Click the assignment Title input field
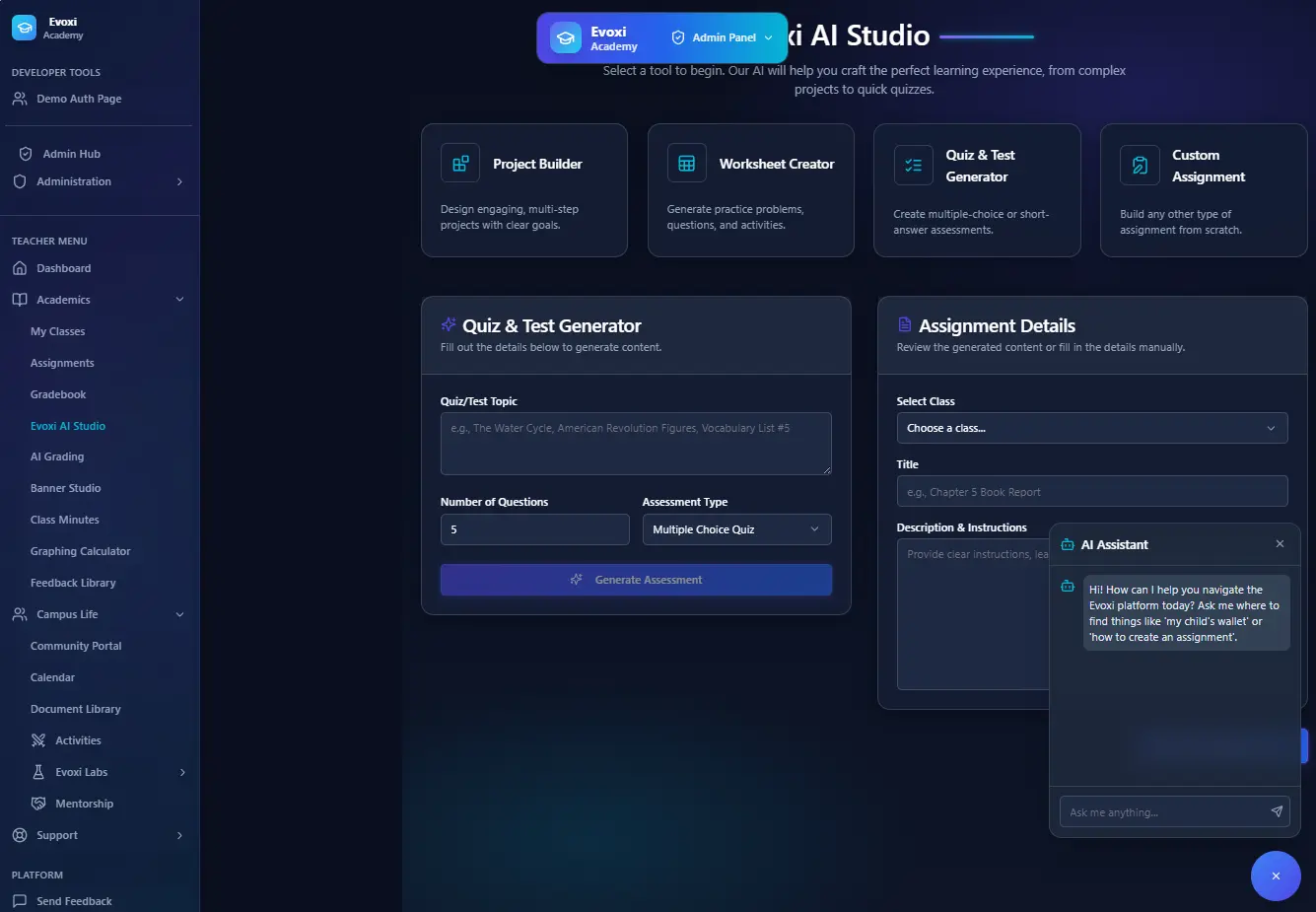1316x912 pixels. point(1092,491)
